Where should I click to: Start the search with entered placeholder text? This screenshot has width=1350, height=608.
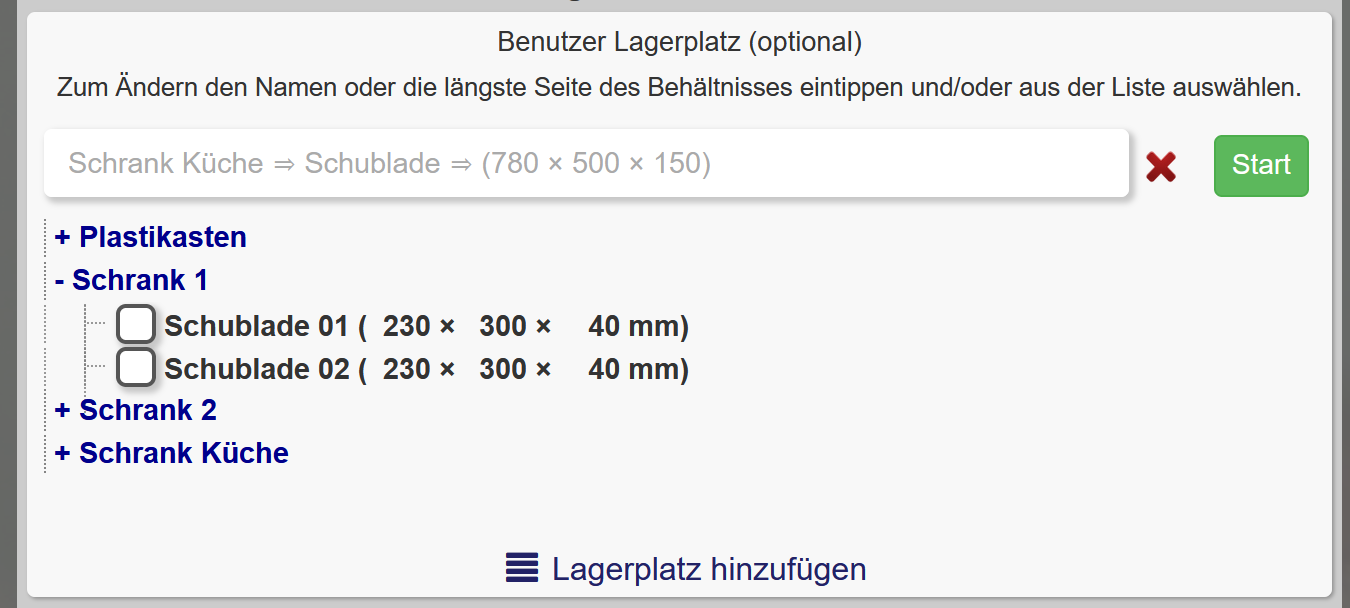1260,166
